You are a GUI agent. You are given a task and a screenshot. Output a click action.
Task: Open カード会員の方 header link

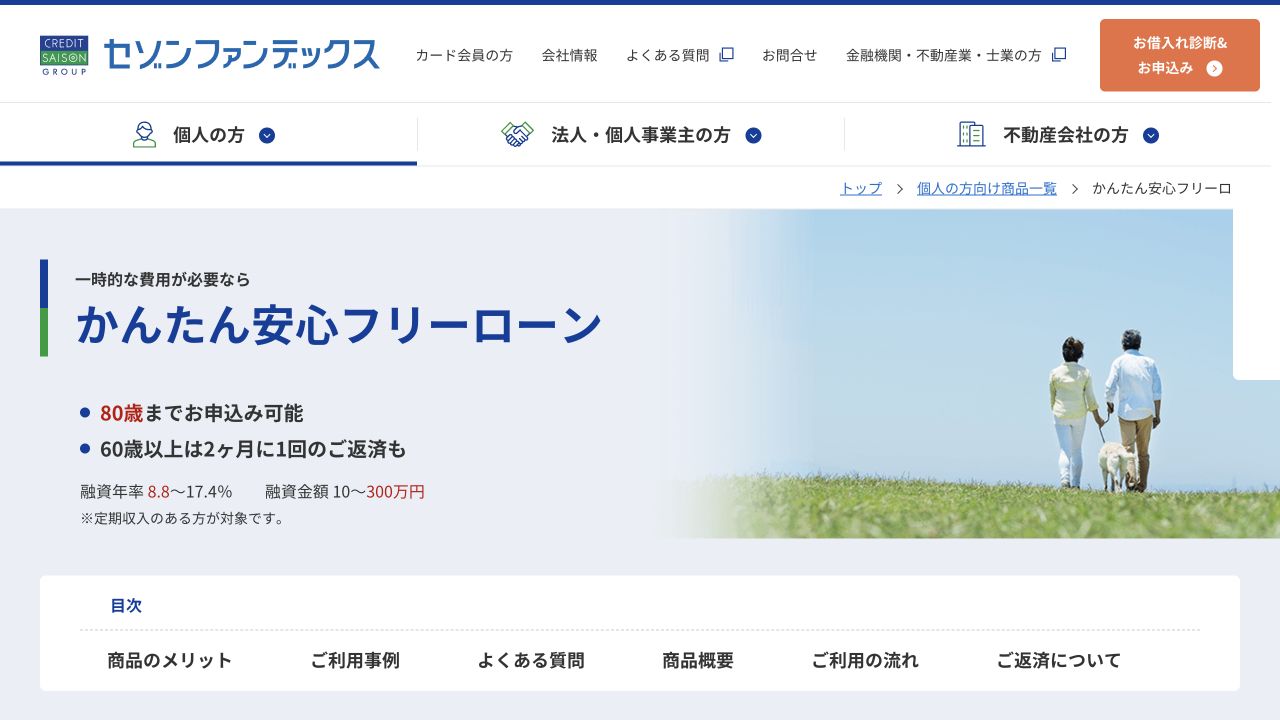click(x=464, y=55)
